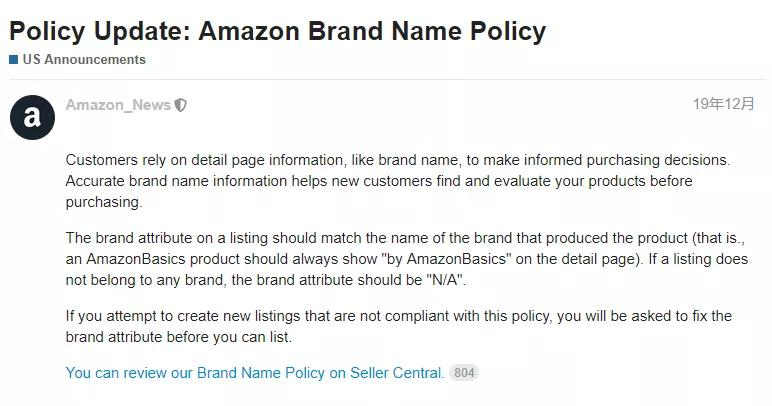
Task: Open the Brand Name Policy on Seller Central link
Action: [x=255, y=373]
